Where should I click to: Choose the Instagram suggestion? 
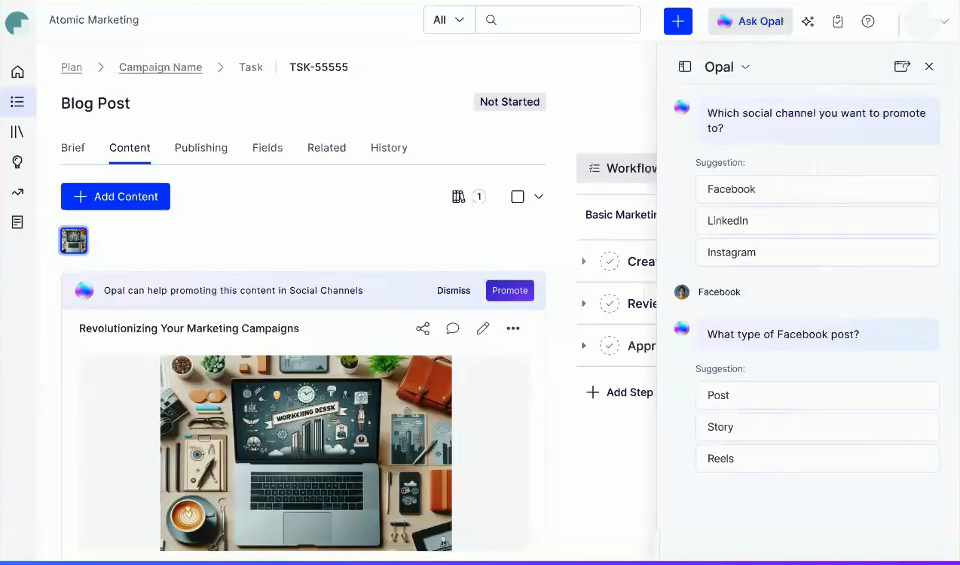817,252
